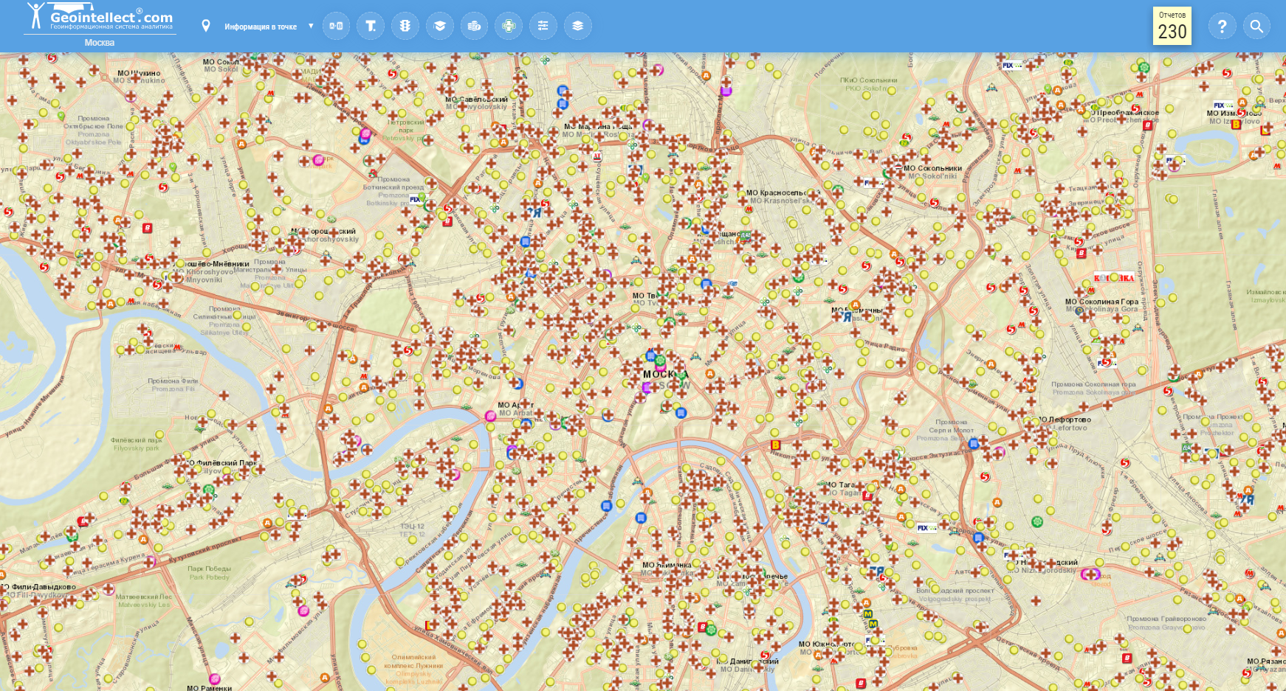Open the coins finance icon
The height and width of the screenshot is (691, 1286).
(x=474, y=26)
